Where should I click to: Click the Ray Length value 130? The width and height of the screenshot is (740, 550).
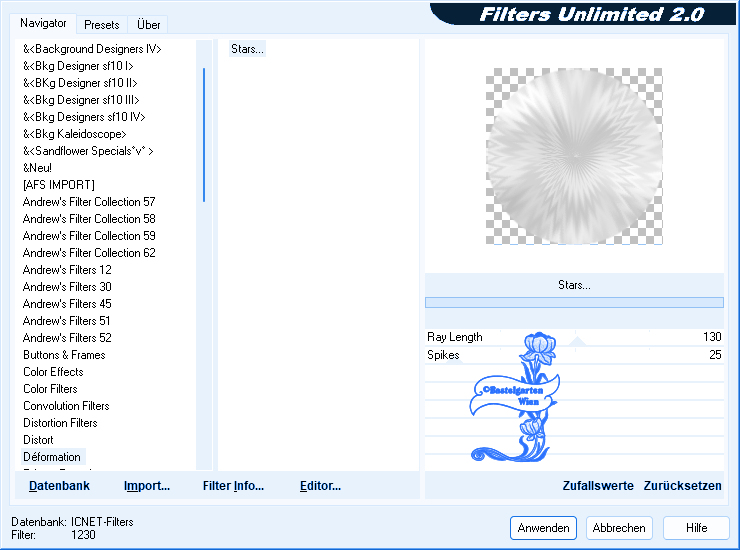click(x=712, y=337)
